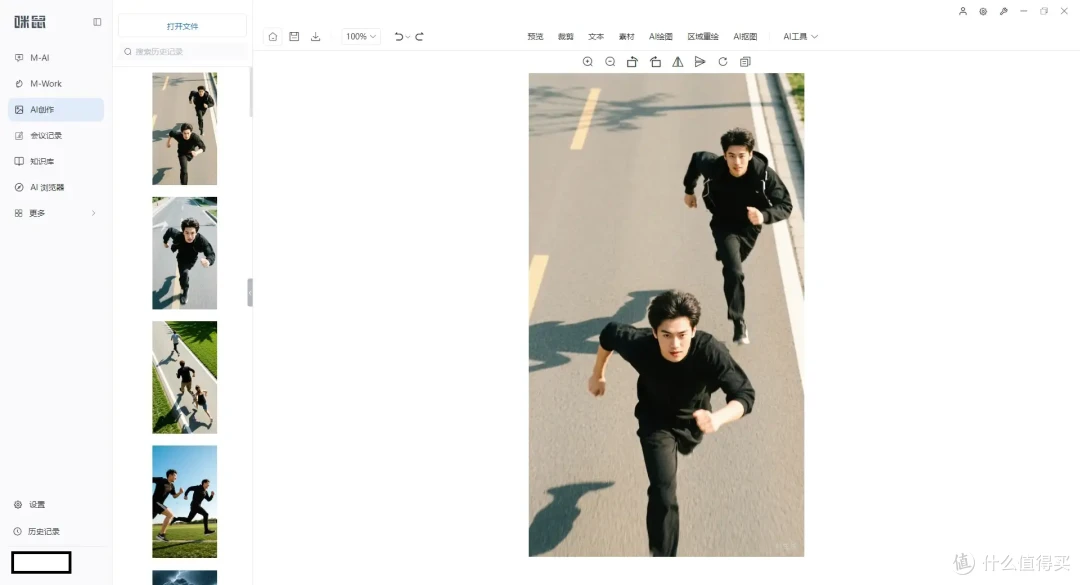Image resolution: width=1080 pixels, height=585 pixels.
Task: Click the zoom out magnifier icon
Action: tap(610, 62)
